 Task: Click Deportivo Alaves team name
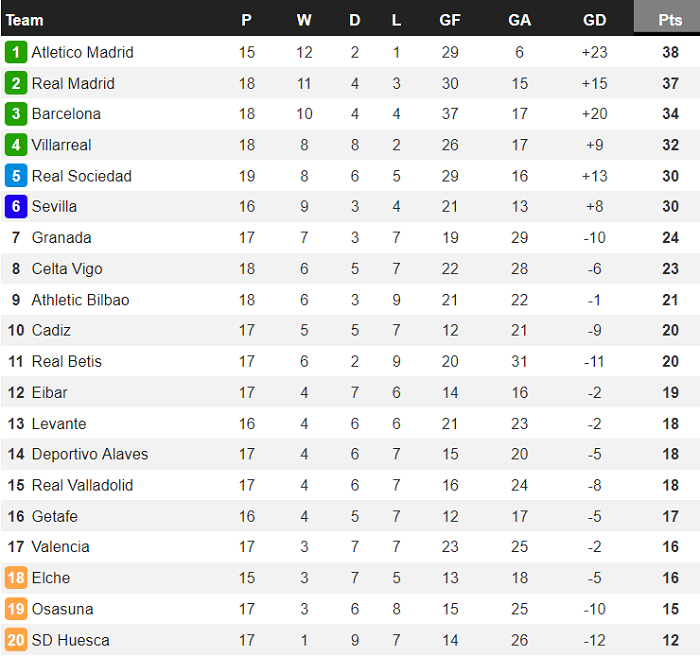point(89,454)
